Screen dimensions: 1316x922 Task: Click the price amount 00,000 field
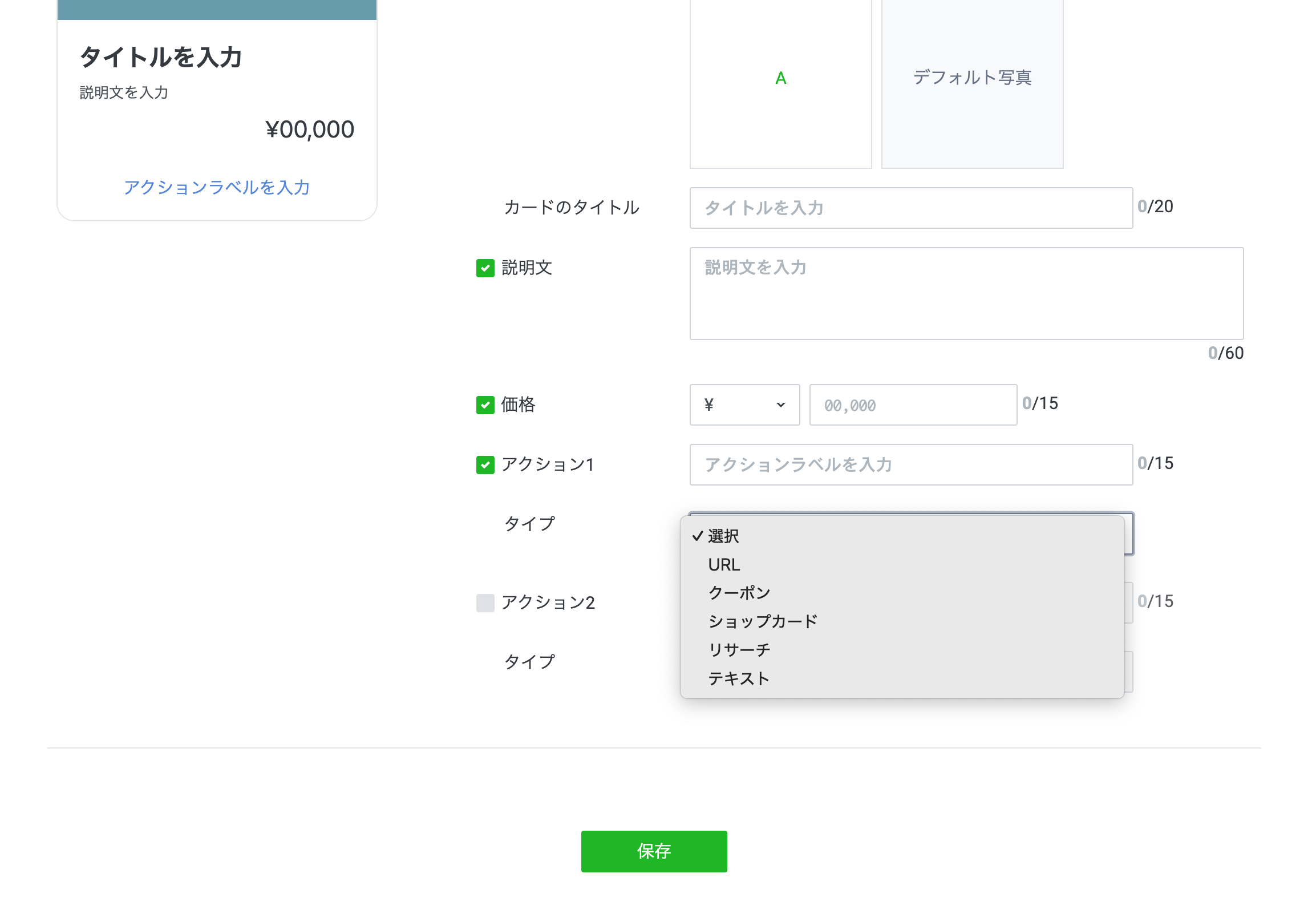(x=913, y=405)
